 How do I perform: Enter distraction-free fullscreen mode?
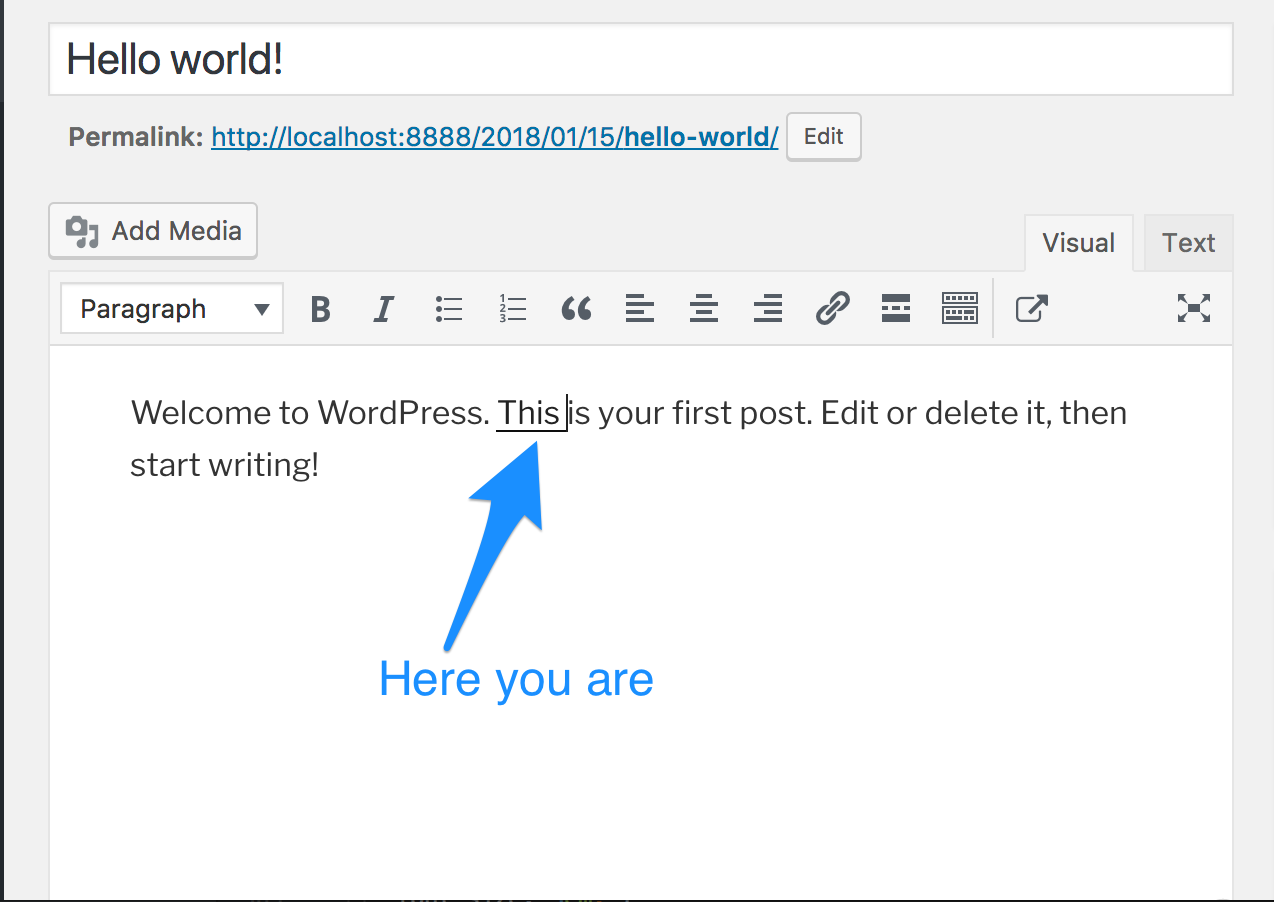1194,309
